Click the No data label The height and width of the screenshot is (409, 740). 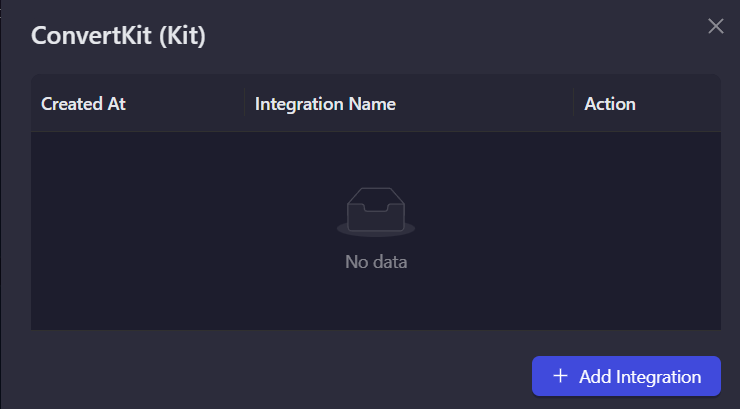coord(376,262)
